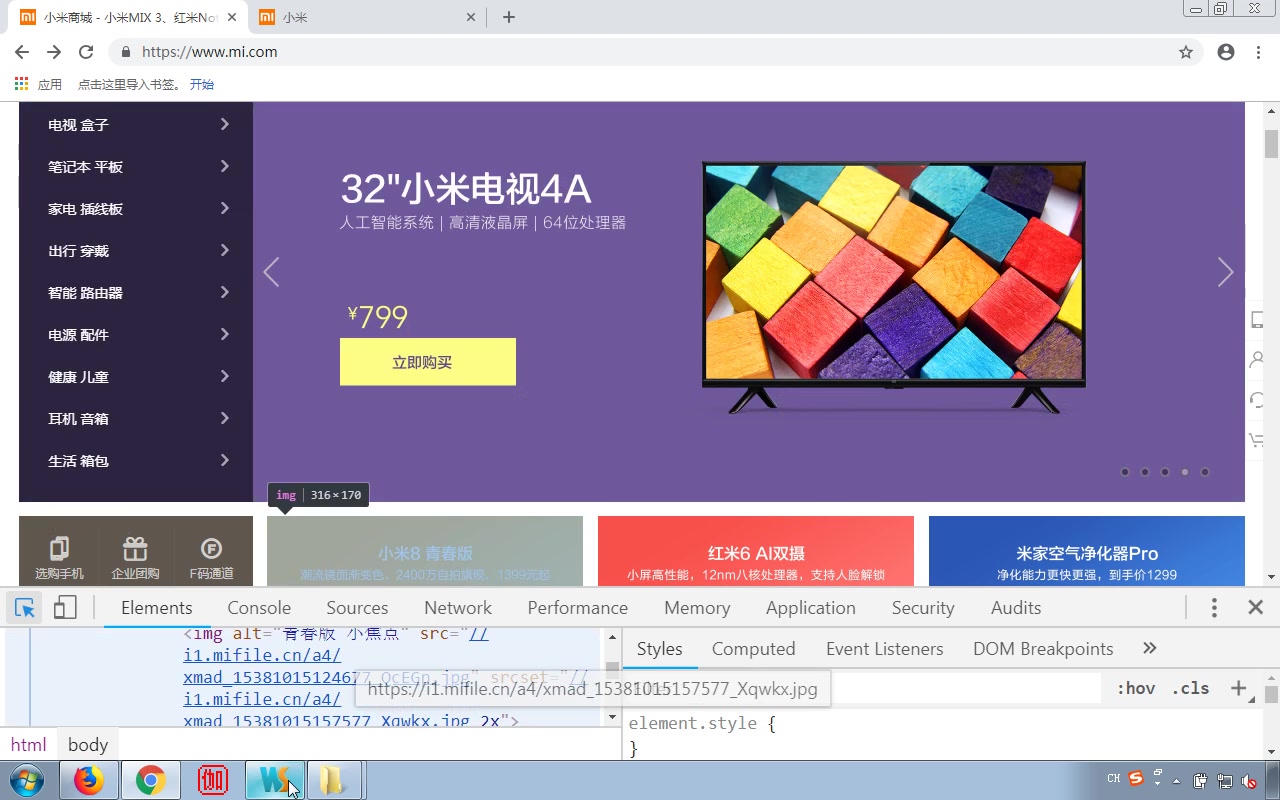Open the 选购手机 phone shortcut
This screenshot has width=1280, height=800.
59,558
